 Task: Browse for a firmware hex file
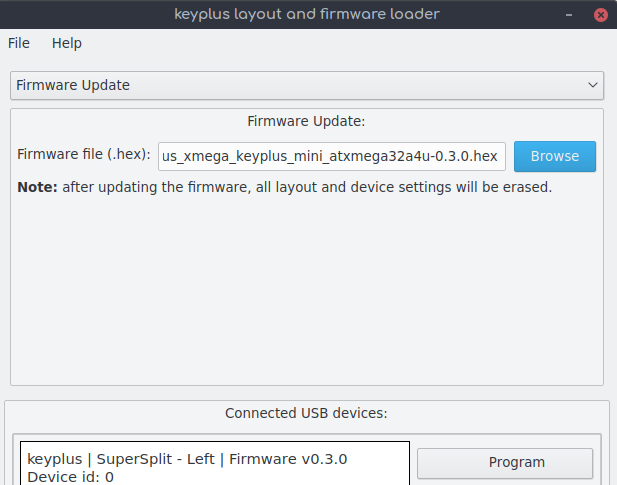point(555,157)
